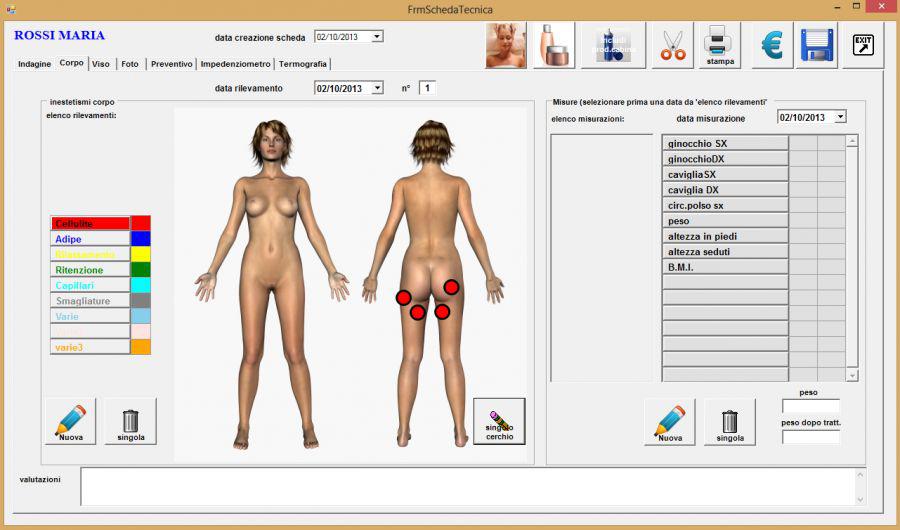The width and height of the screenshot is (900, 530).
Task: Expand the data rilevamento date dropdown
Action: (x=377, y=88)
